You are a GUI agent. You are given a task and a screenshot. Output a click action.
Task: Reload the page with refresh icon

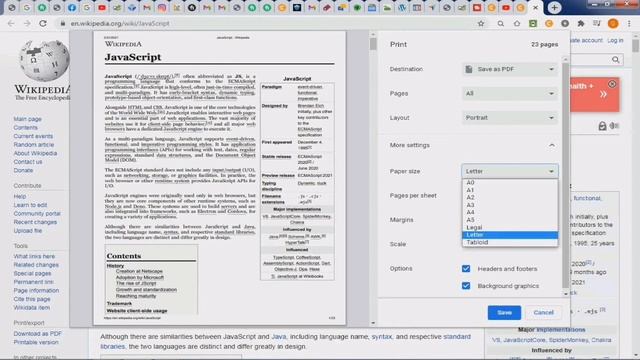point(43,24)
